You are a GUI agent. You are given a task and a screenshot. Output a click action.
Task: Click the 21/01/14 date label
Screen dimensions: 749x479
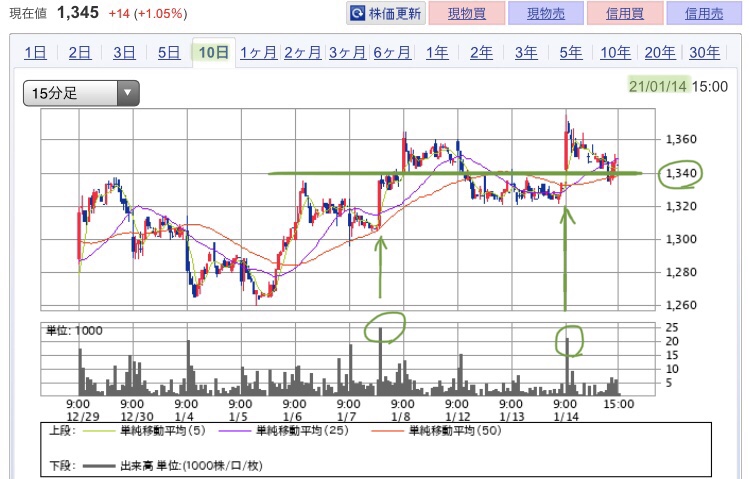click(658, 86)
